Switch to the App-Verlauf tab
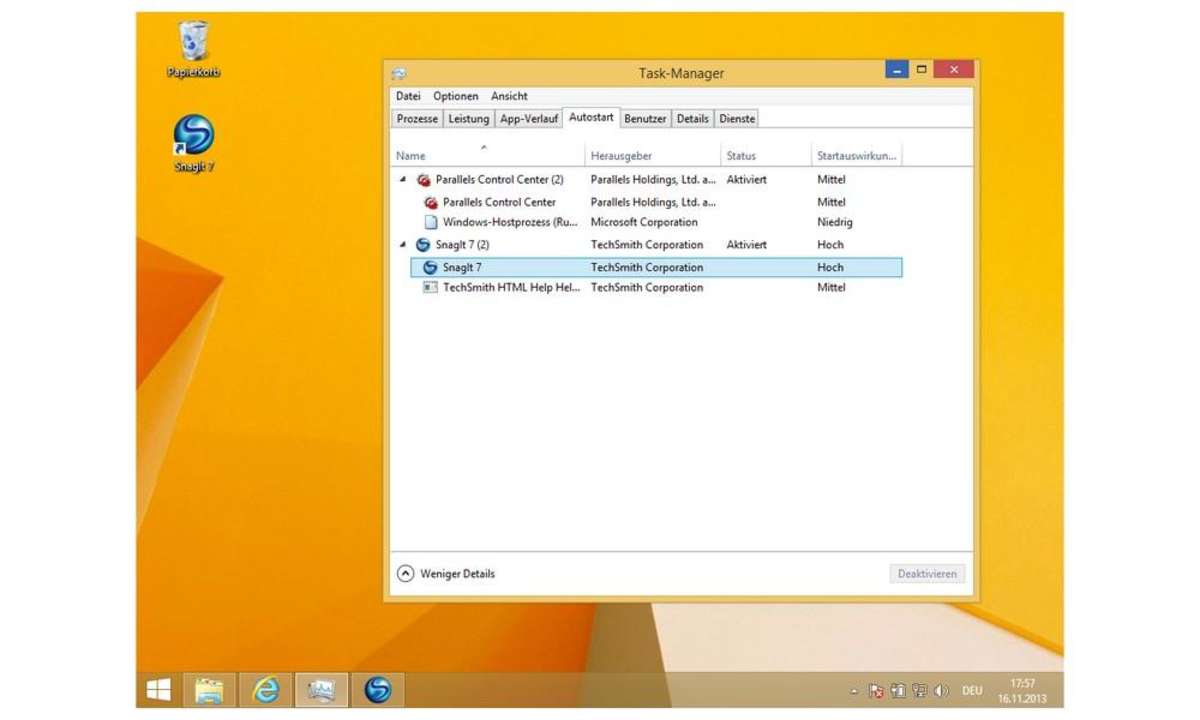Image resolution: width=1200 pixels, height=720 pixels. (529, 118)
